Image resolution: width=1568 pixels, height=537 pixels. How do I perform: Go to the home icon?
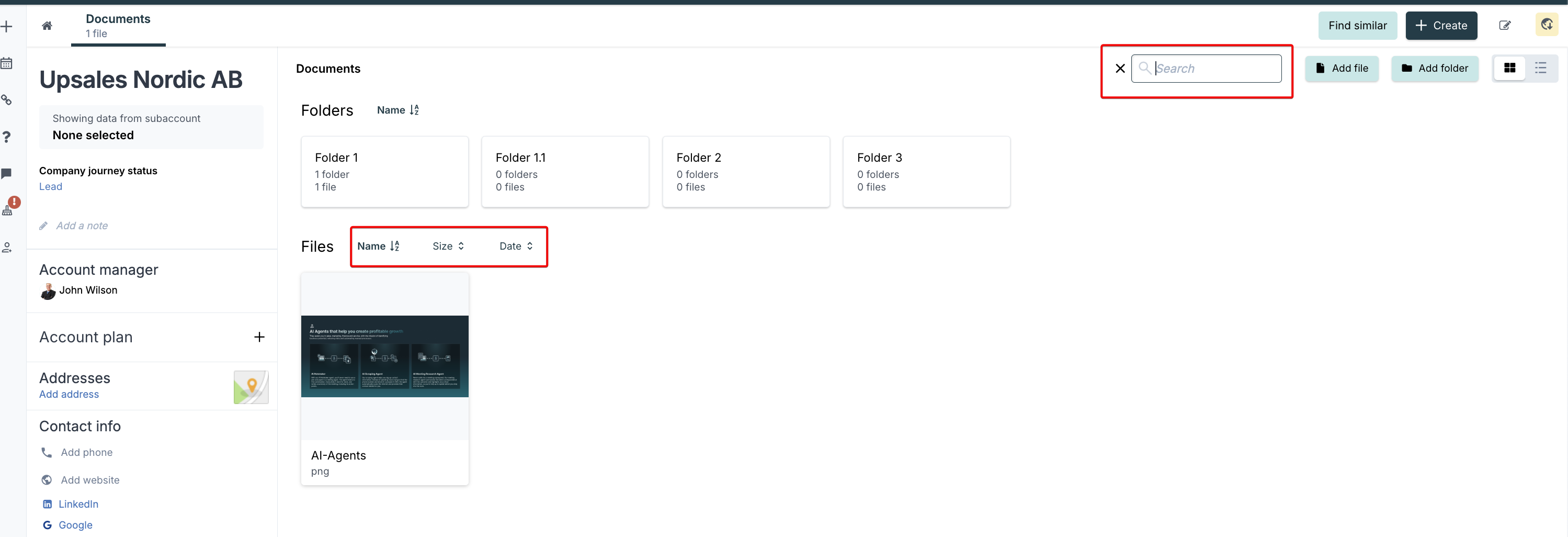tap(47, 26)
